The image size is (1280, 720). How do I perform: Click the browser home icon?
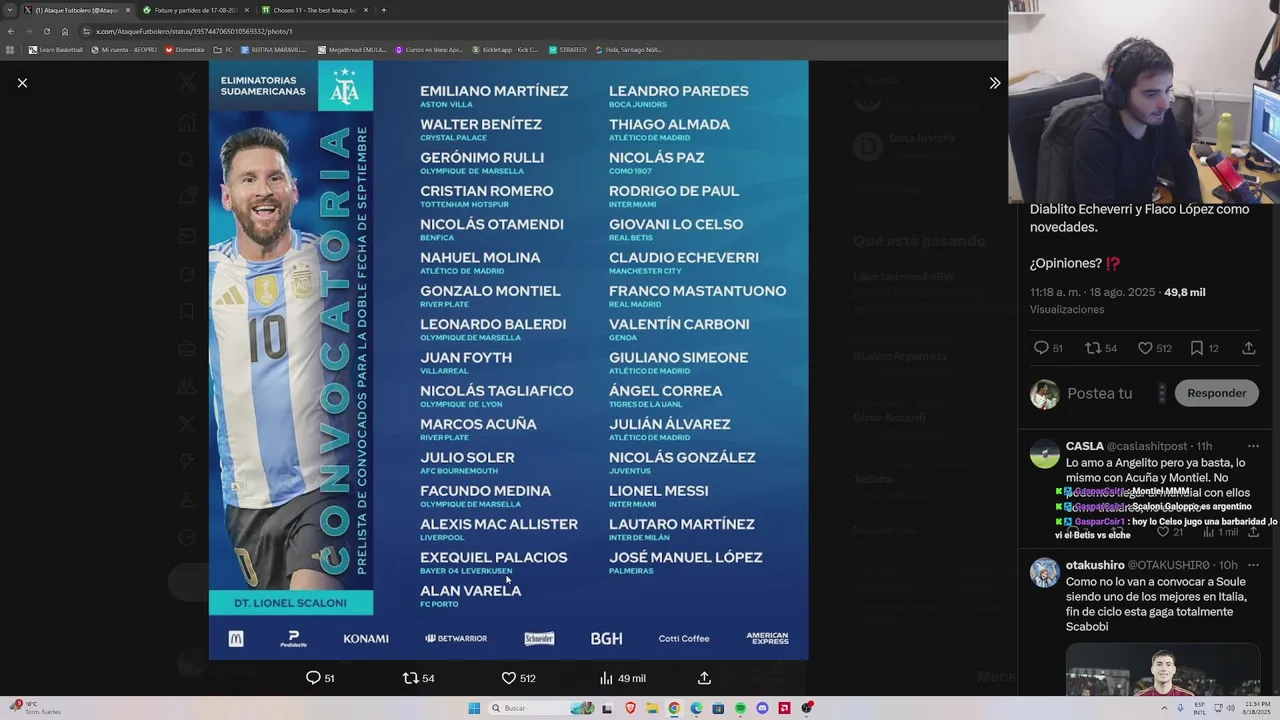point(64,31)
